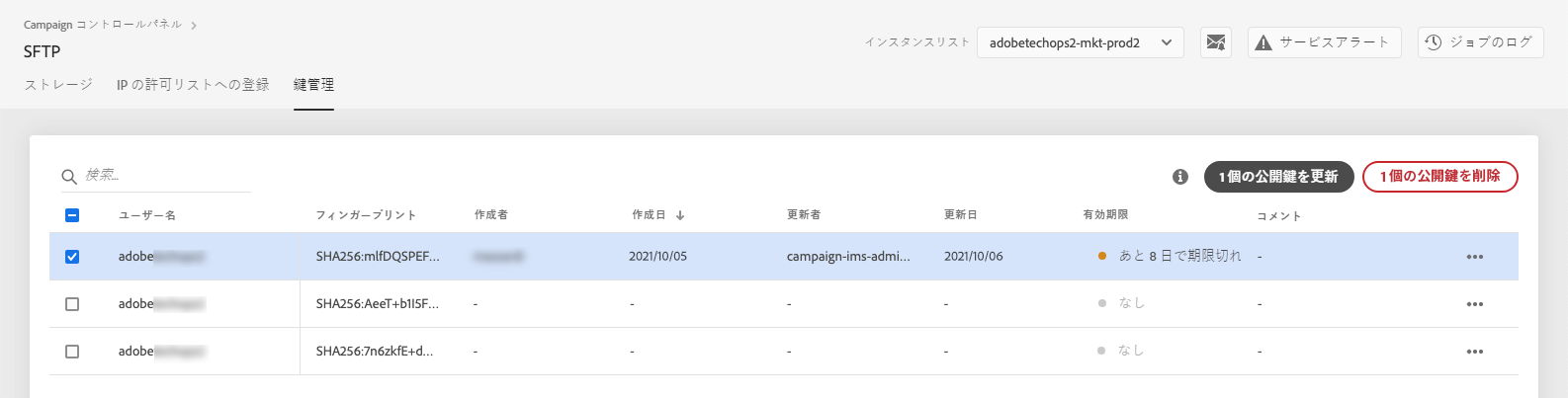Click the breadcrumb chevron after Campaign コントロールパネル

point(194,26)
